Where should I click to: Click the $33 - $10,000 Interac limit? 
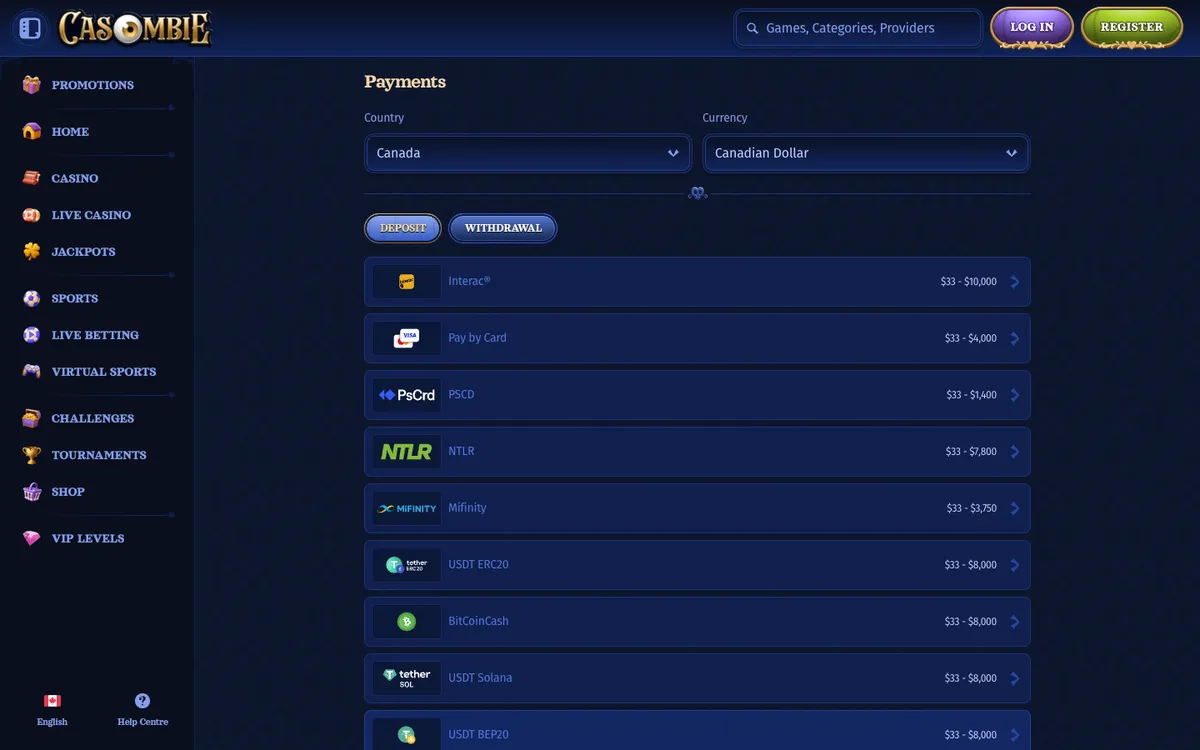(x=968, y=282)
